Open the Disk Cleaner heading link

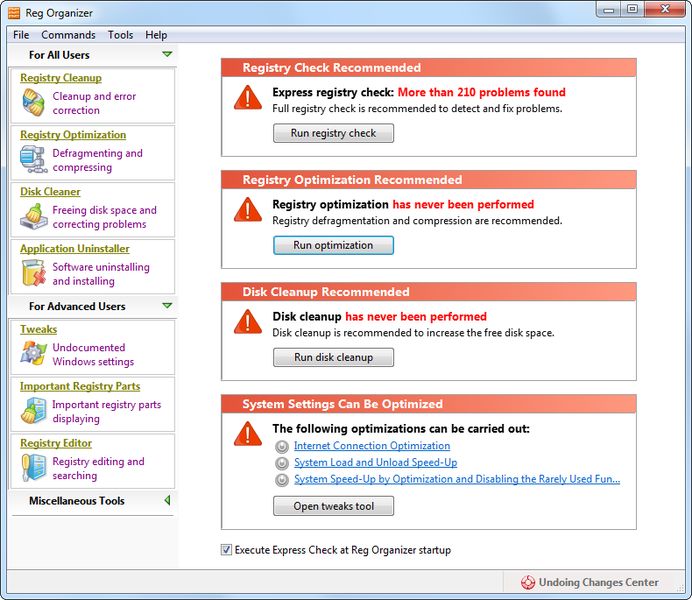pyautogui.click(x=50, y=191)
